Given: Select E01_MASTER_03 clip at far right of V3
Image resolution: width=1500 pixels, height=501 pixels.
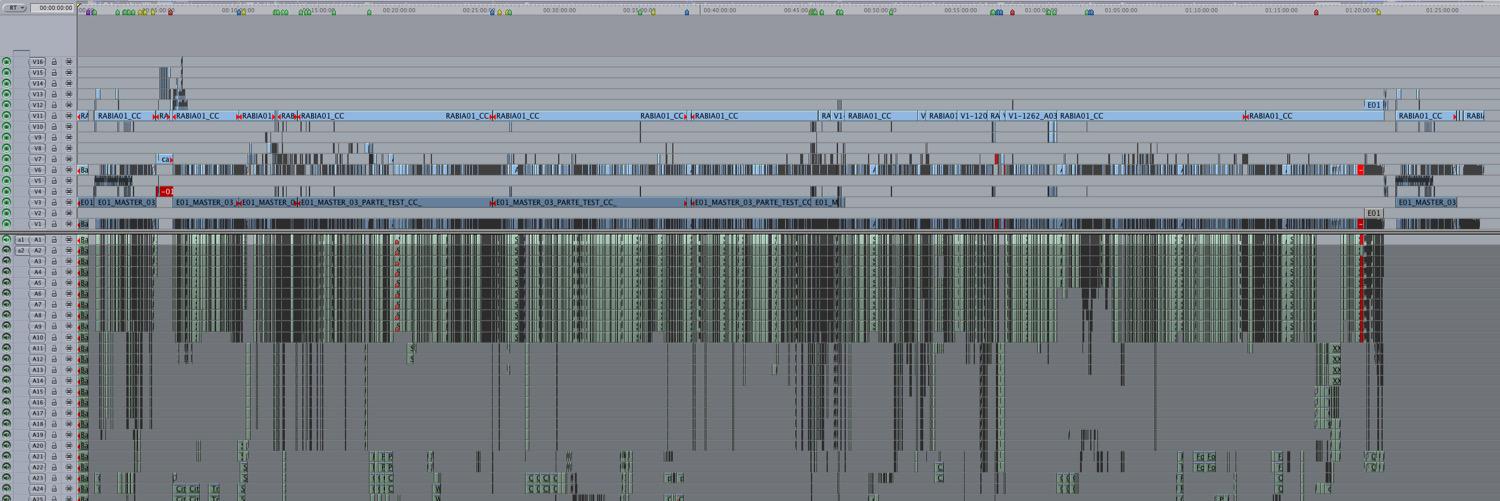Looking at the screenshot, I should pyautogui.click(x=1427, y=202).
